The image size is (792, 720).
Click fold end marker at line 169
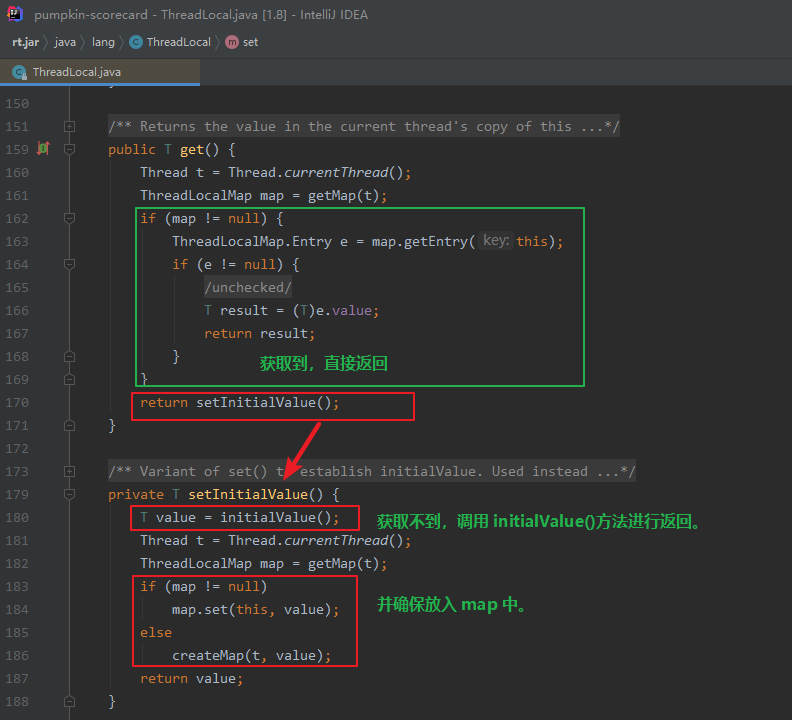(x=70, y=379)
